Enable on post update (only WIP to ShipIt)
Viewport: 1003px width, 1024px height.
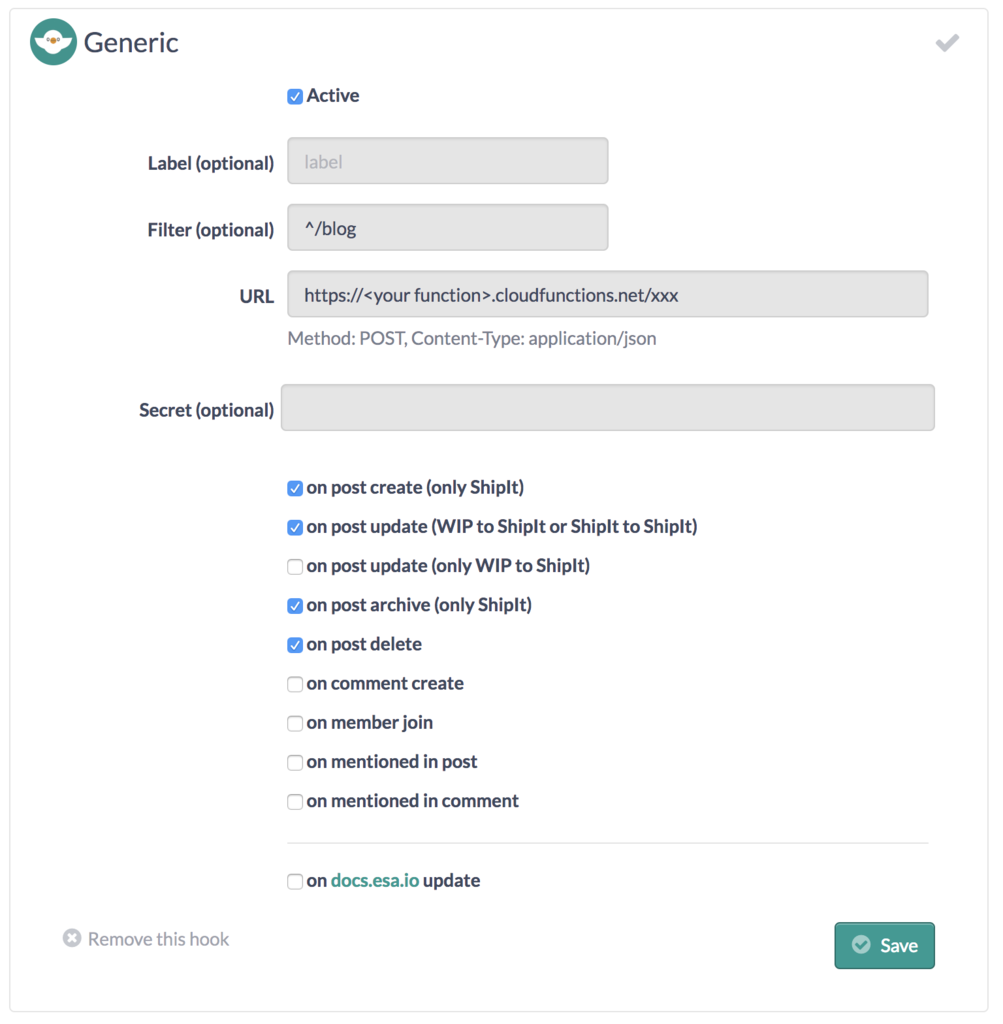point(295,566)
